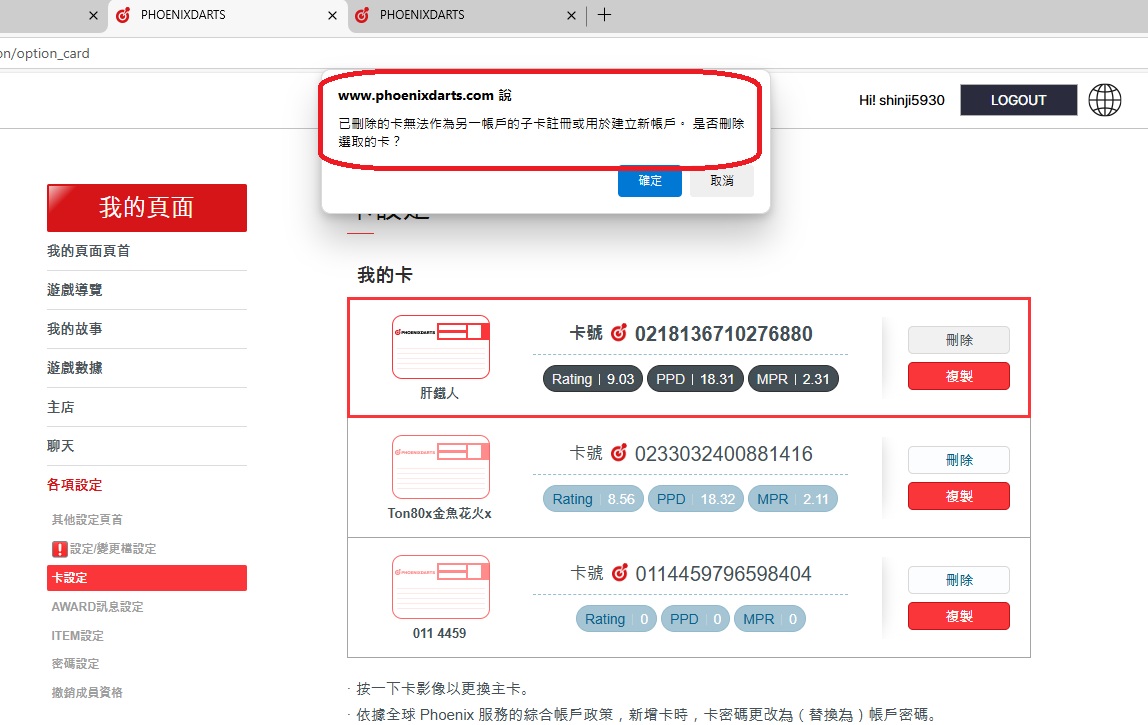The height and width of the screenshot is (725, 1148).
Task: Cancel the dialog with 取消
Action: click(721, 181)
